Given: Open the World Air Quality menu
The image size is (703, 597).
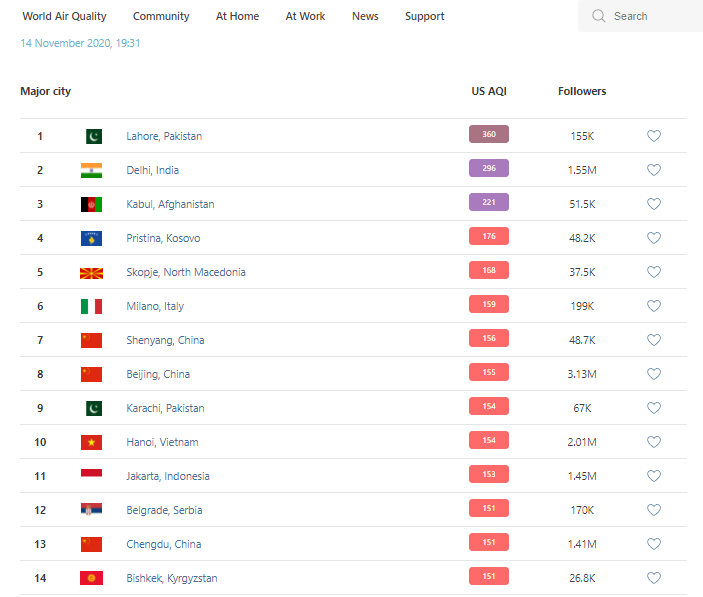Looking at the screenshot, I should pyautogui.click(x=64, y=16).
